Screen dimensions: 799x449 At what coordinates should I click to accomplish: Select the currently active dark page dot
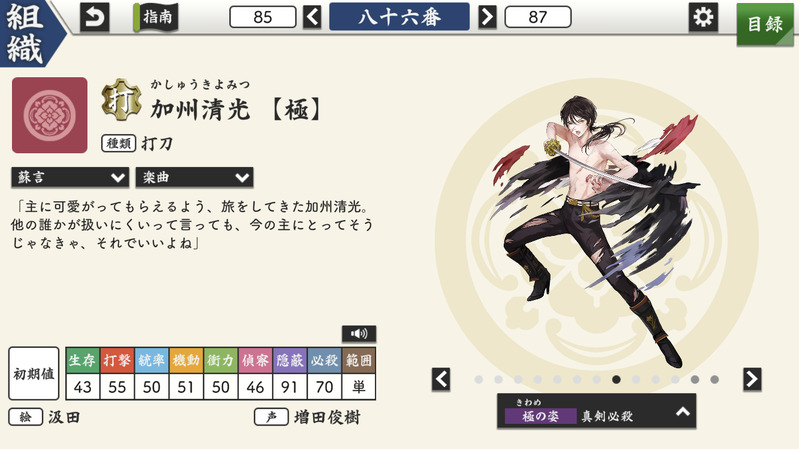[x=616, y=380]
